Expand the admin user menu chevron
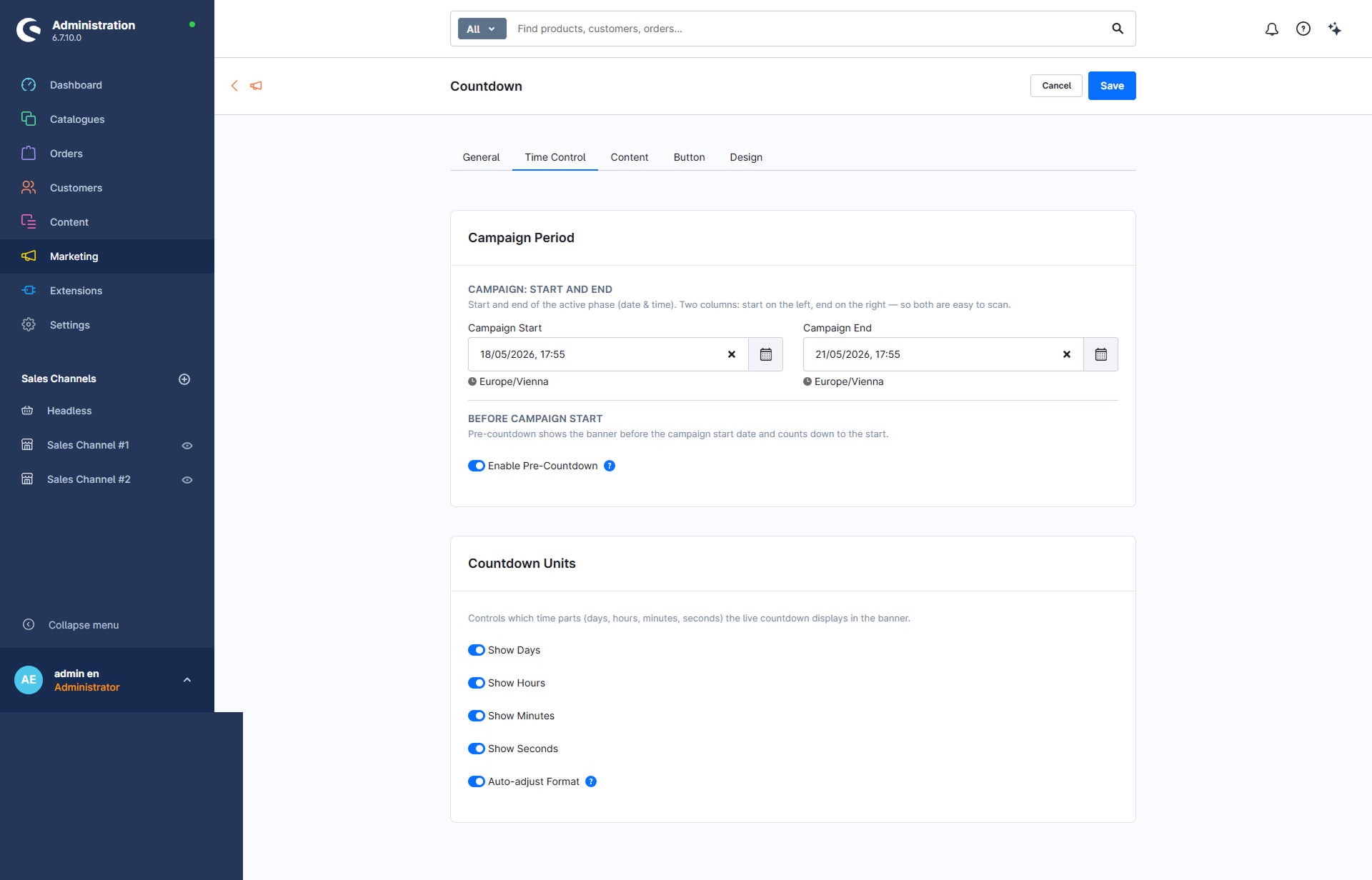Image resolution: width=1372 pixels, height=880 pixels. (187, 680)
